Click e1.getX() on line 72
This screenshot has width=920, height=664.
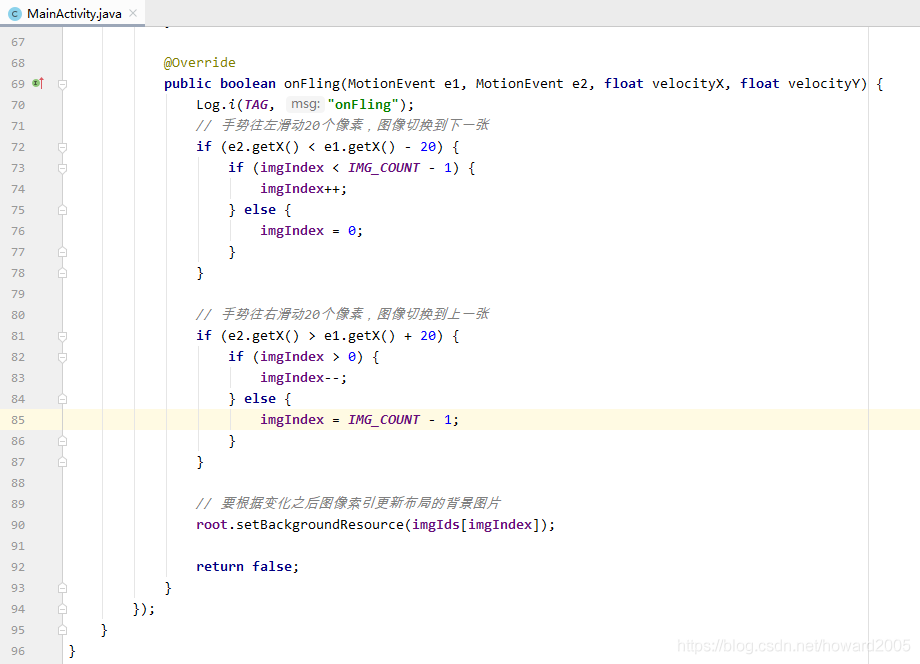click(x=360, y=147)
